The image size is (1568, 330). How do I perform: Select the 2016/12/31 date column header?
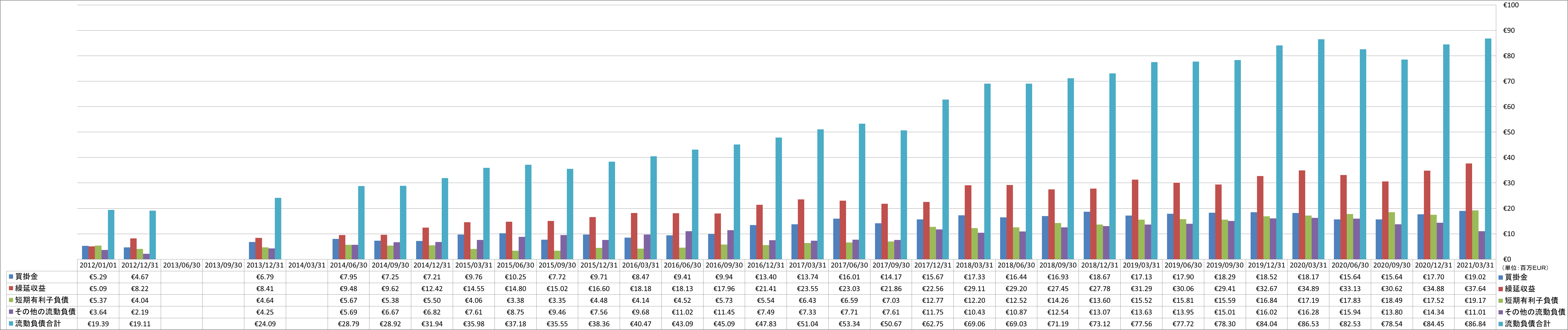766,265
